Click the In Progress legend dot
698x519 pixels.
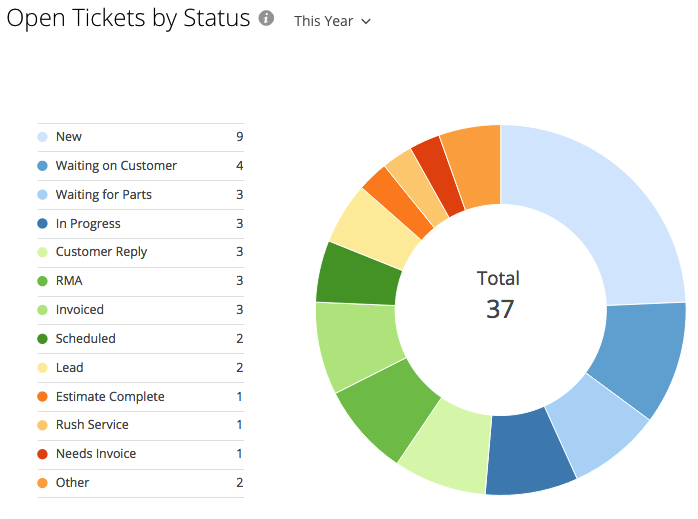pyautogui.click(x=42, y=223)
